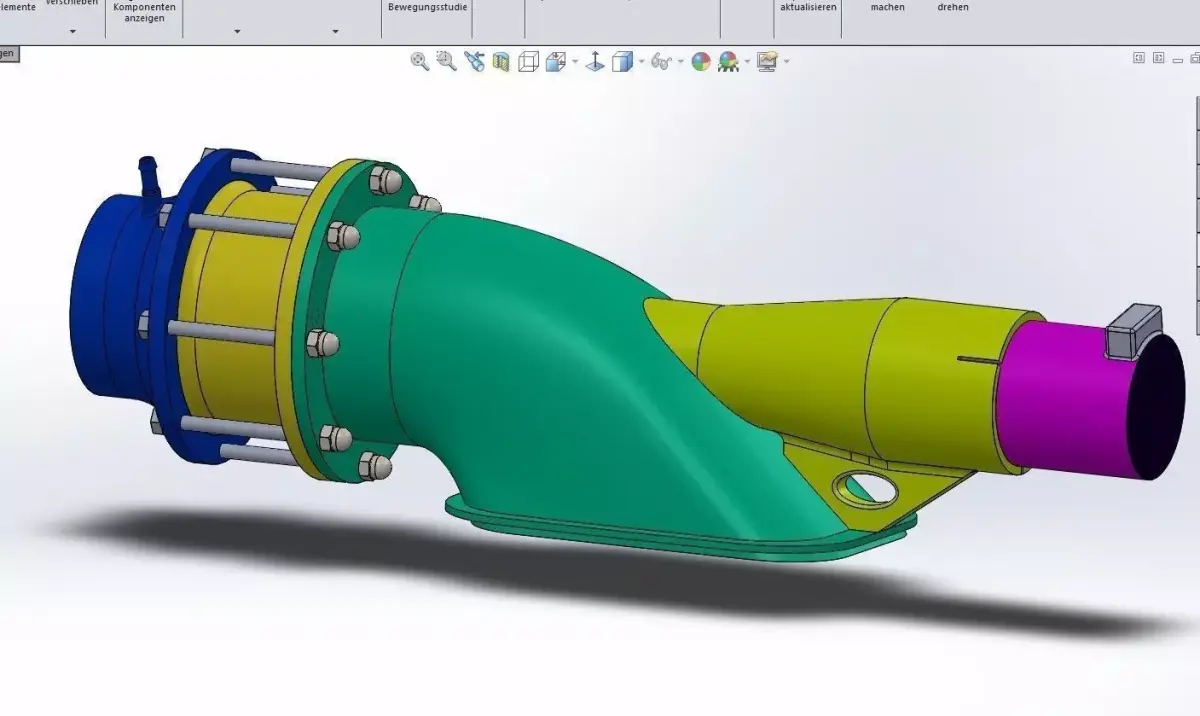The height and width of the screenshot is (716, 1200).
Task: Click the aktualisieren command
Action: [x=808, y=6]
